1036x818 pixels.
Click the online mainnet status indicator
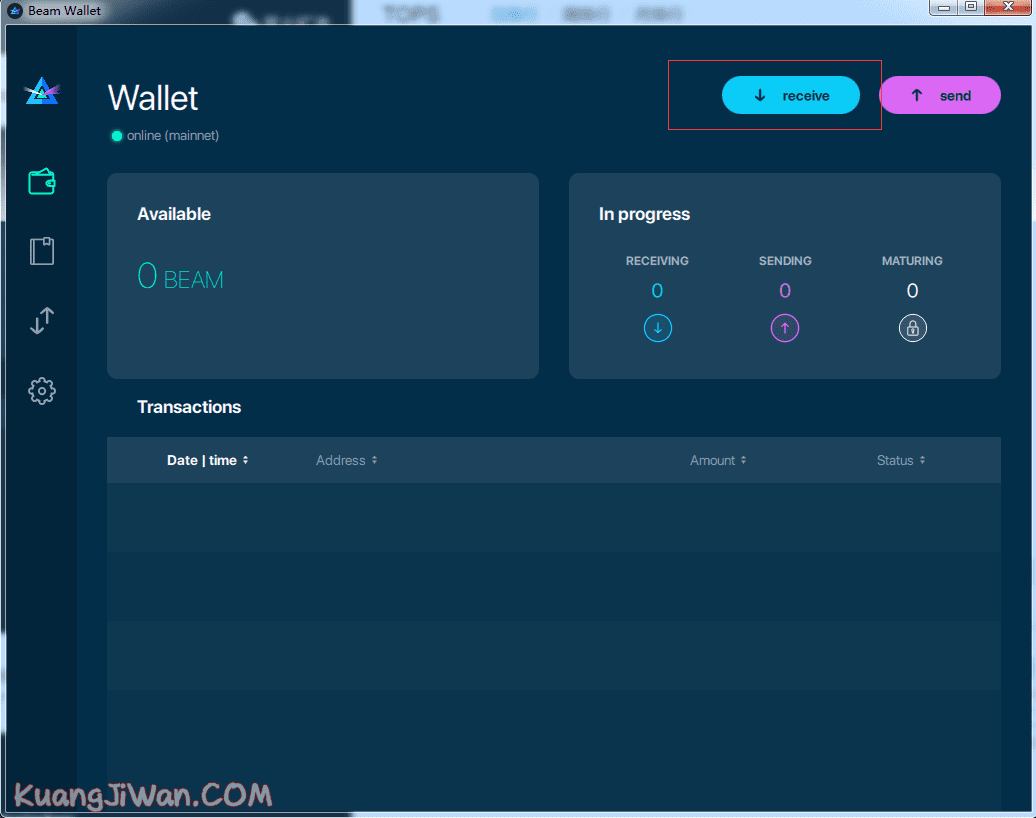164,135
